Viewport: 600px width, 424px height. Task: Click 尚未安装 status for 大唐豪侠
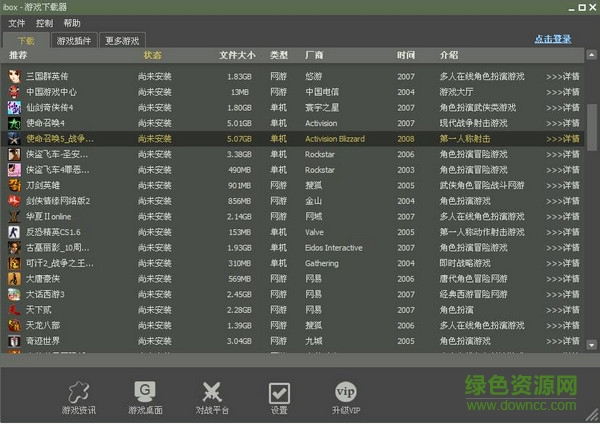155,279
